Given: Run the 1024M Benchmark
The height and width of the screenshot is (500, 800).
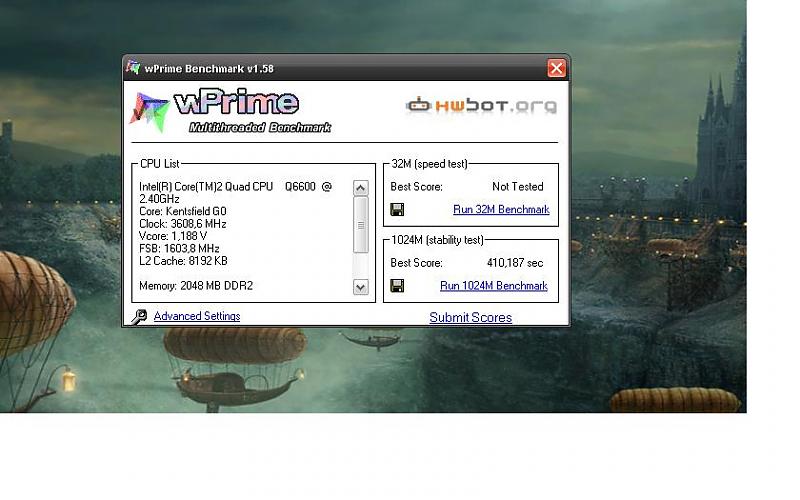Looking at the screenshot, I should [494, 286].
